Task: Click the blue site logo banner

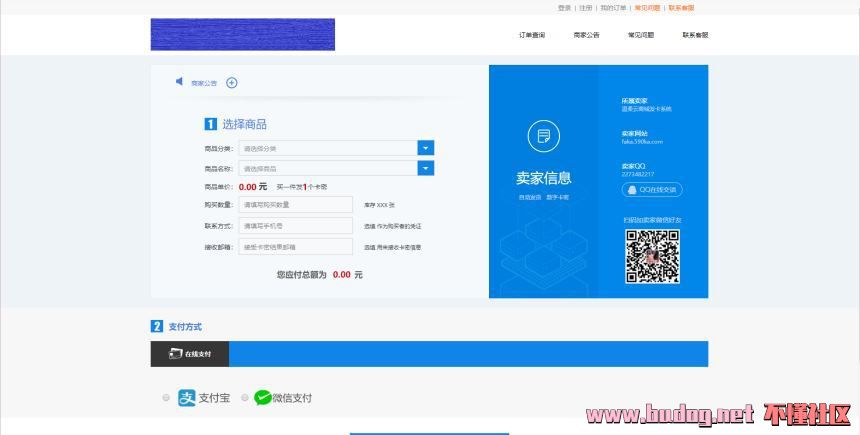Action: click(242, 34)
